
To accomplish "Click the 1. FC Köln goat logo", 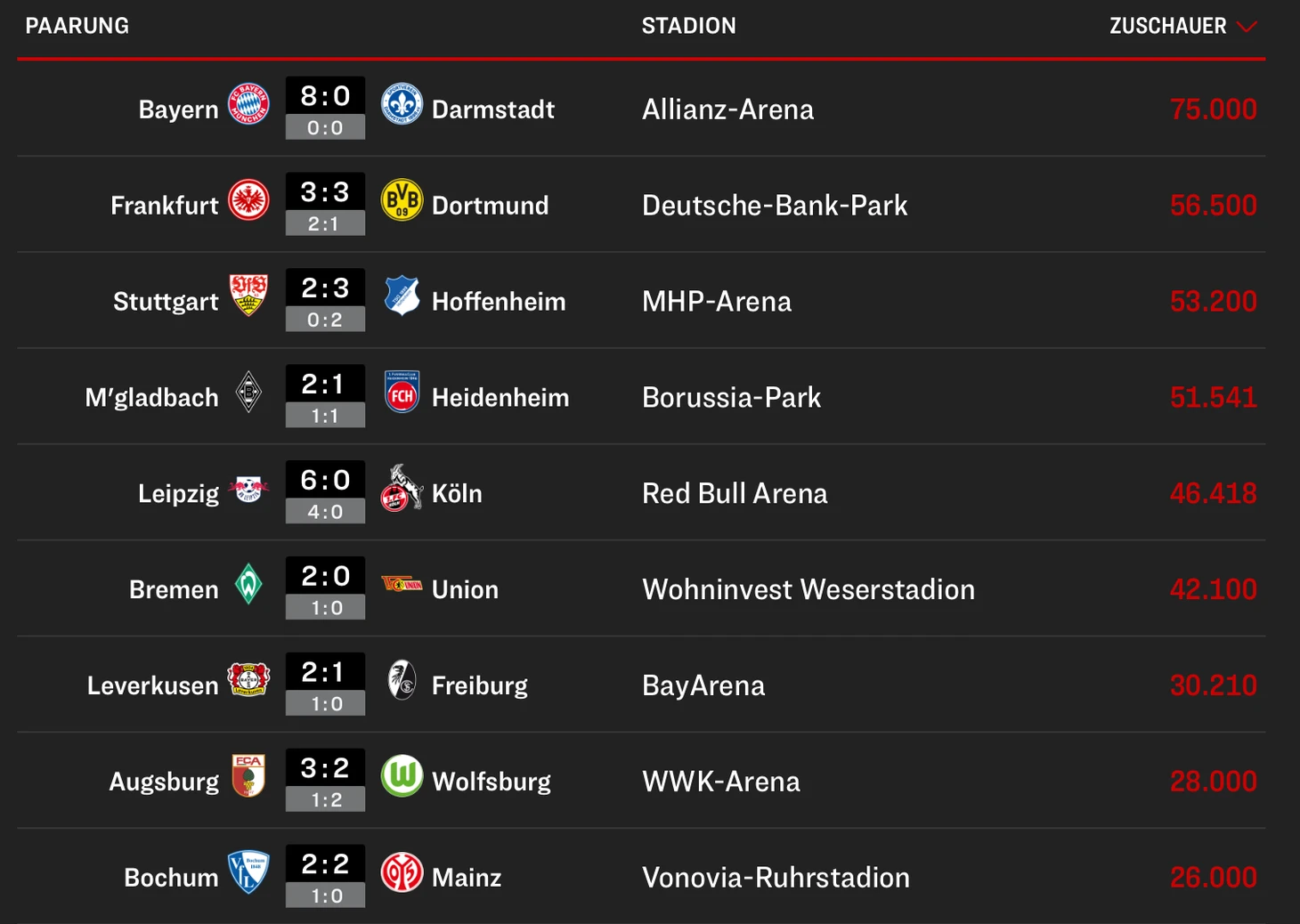I will coord(400,488).
